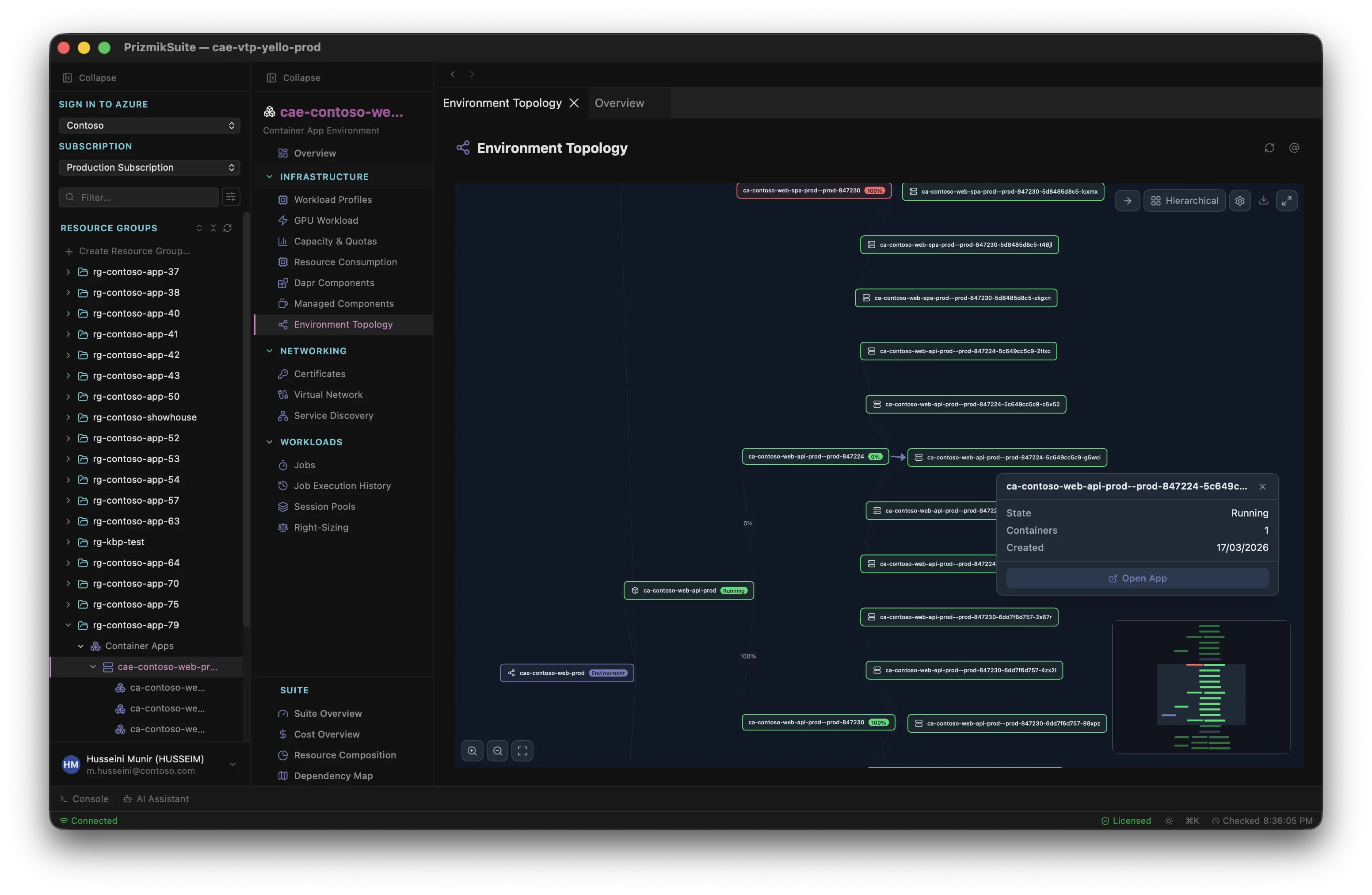
Task: Collapse the WORKLOADS section
Action: pyautogui.click(x=269, y=442)
